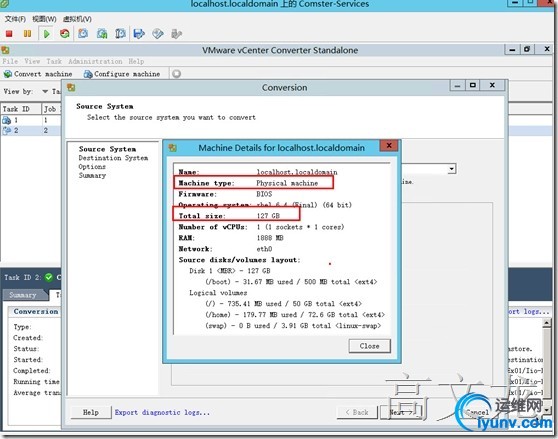Click Close button in Machine Details dialog
This screenshot has height=439, width=558.
[369, 346]
